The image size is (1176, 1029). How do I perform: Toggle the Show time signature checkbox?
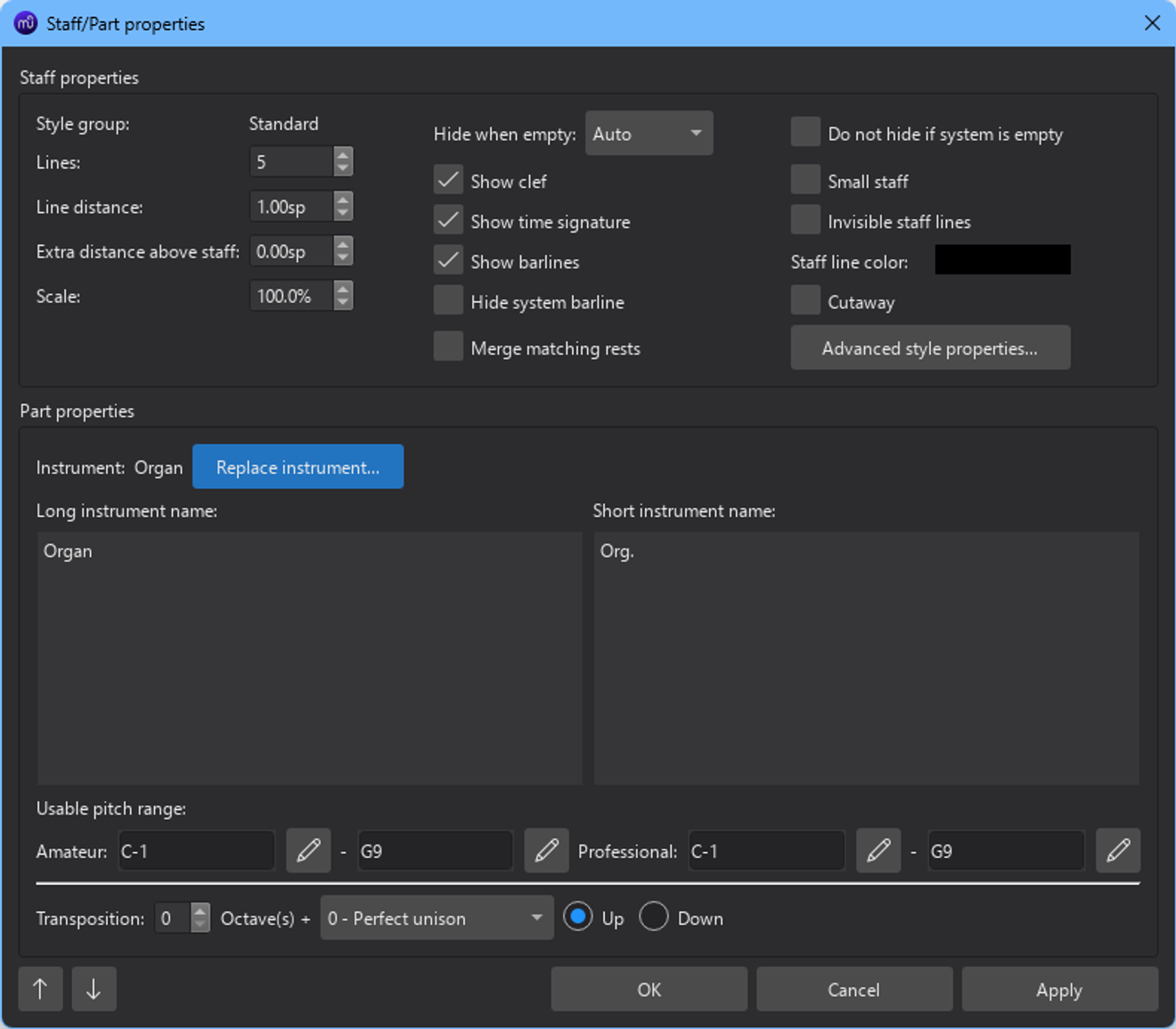(448, 220)
